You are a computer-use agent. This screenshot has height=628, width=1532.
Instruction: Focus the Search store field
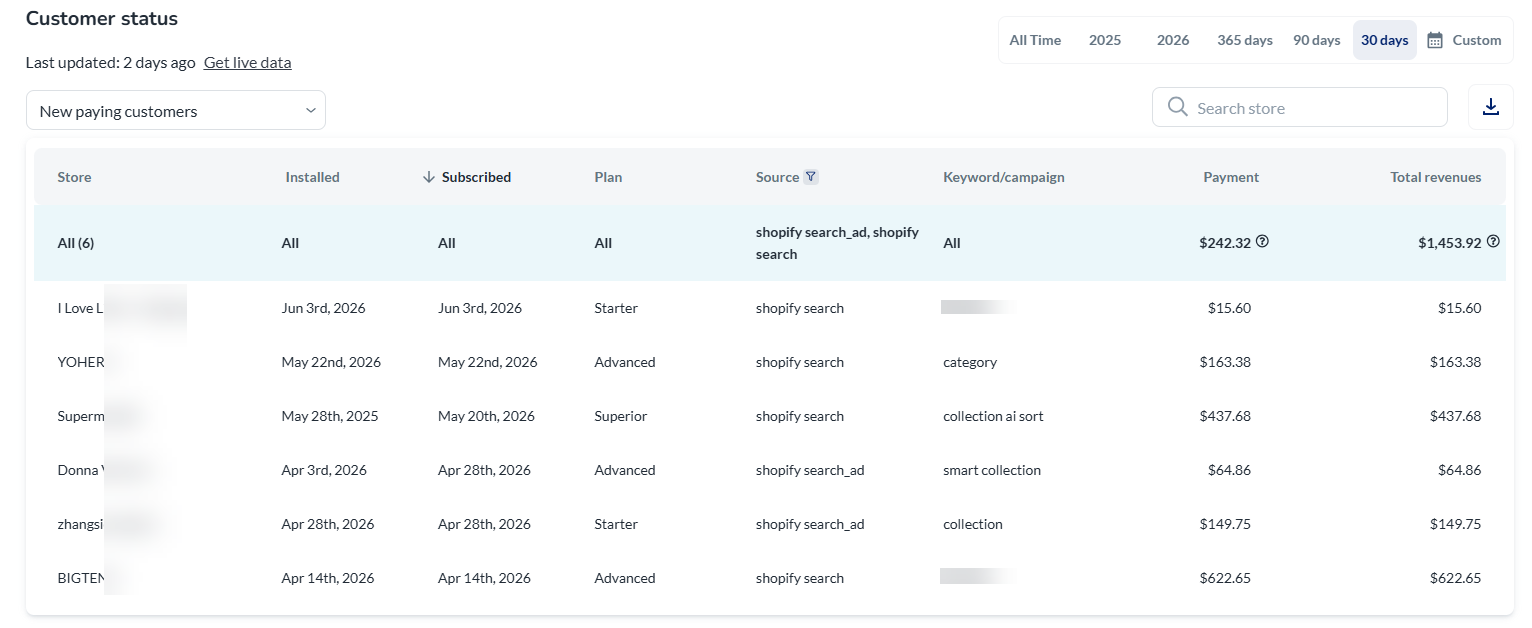(1300, 107)
